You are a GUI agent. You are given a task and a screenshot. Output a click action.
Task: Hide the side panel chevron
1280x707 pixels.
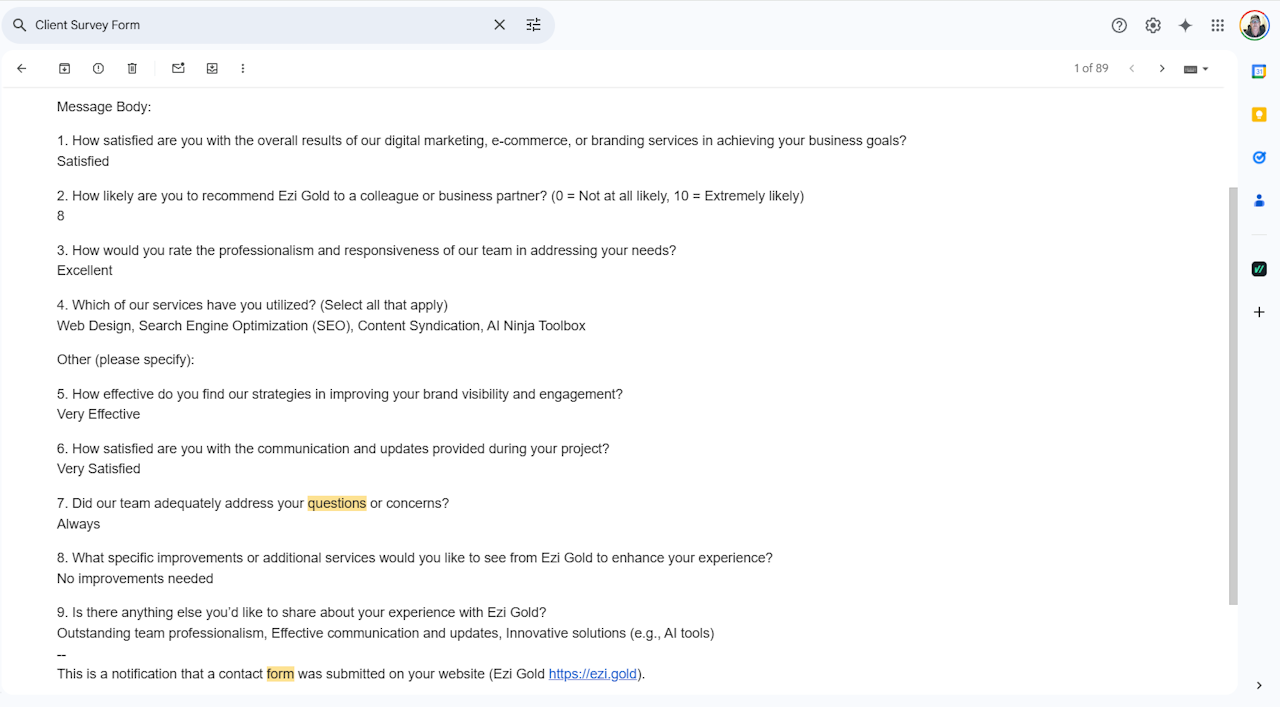point(1259,685)
